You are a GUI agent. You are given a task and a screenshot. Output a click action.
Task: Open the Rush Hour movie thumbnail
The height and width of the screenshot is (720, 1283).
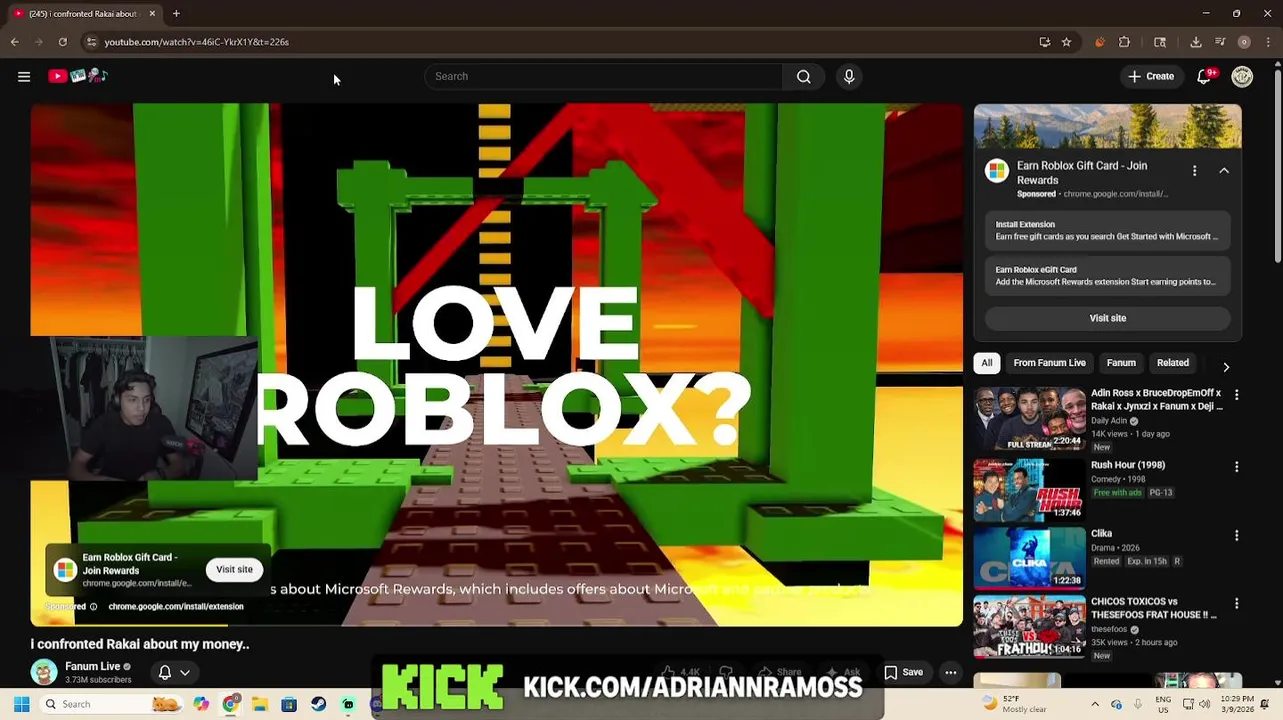[x=1029, y=489]
